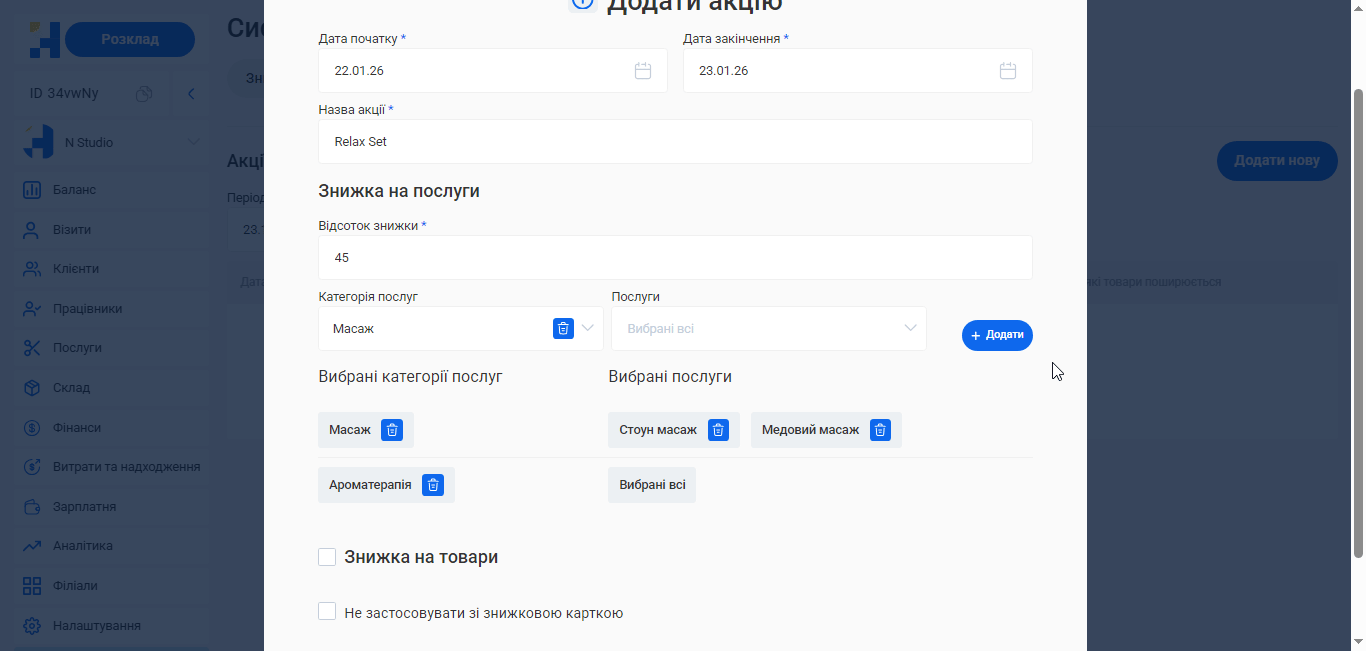Open the Категорія послуг dropdown
1366x651 pixels.
tap(588, 328)
